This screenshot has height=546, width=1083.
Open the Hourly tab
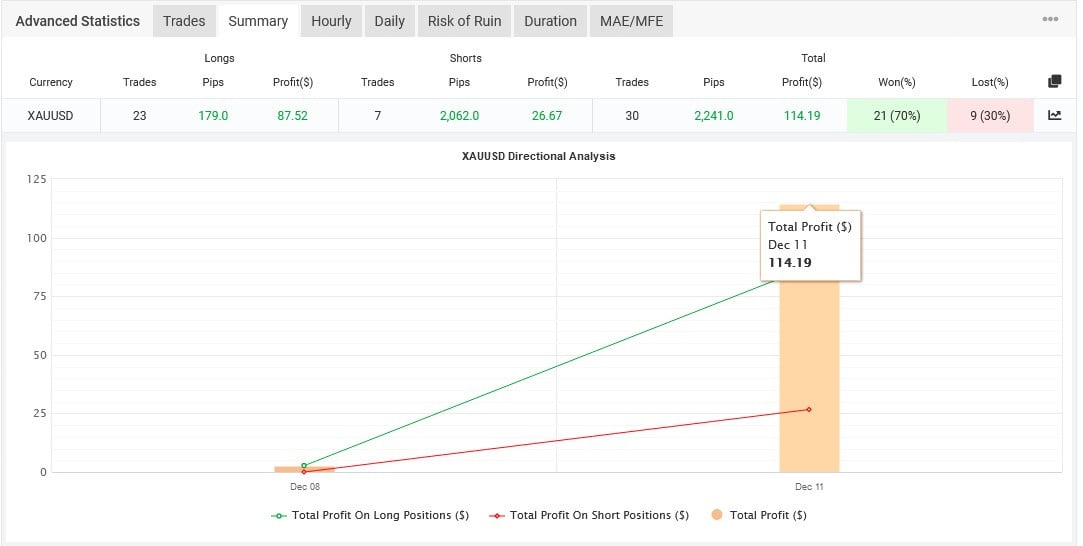pos(331,21)
